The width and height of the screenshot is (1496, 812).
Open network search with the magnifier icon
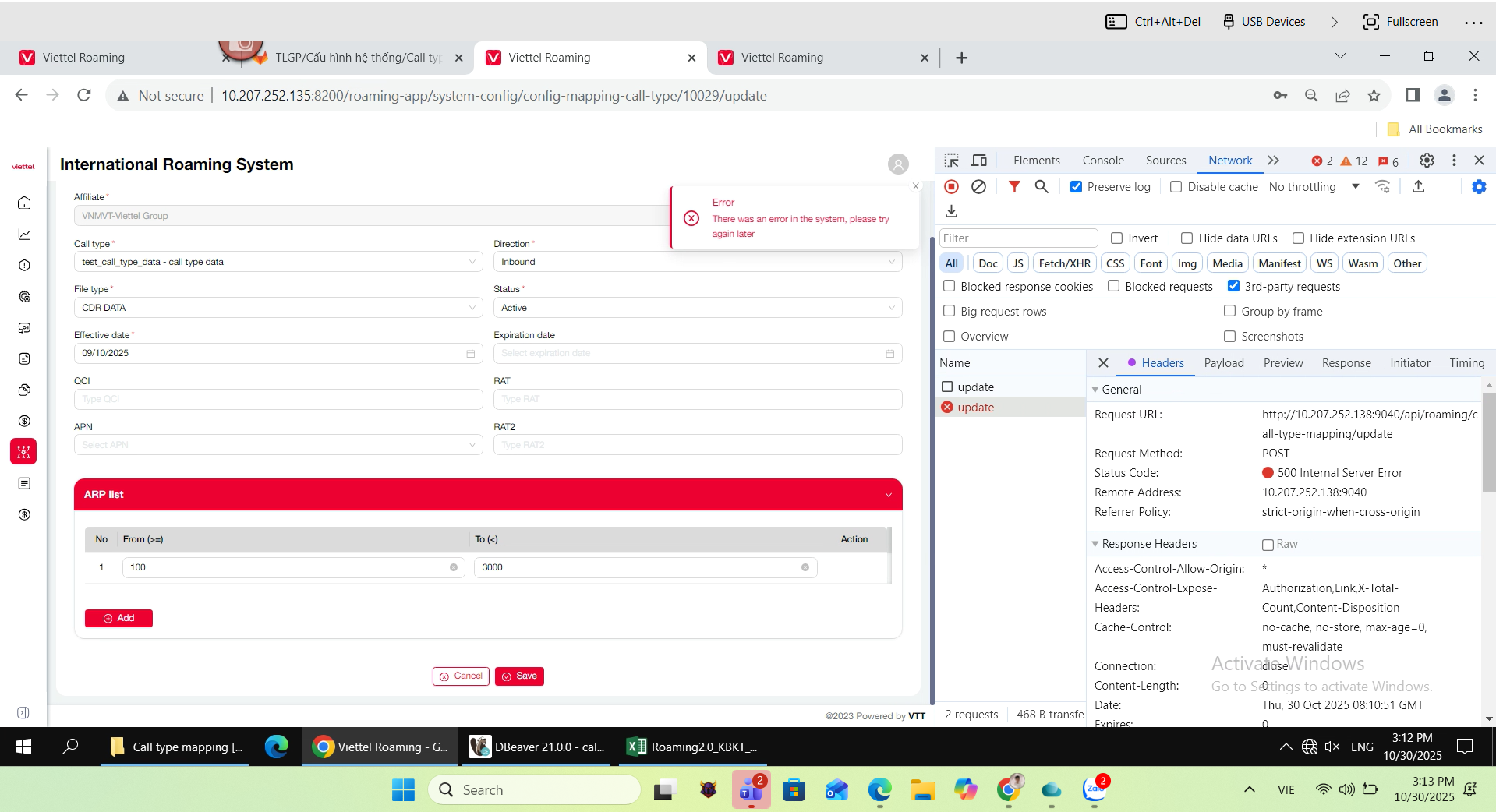pyautogui.click(x=1042, y=187)
